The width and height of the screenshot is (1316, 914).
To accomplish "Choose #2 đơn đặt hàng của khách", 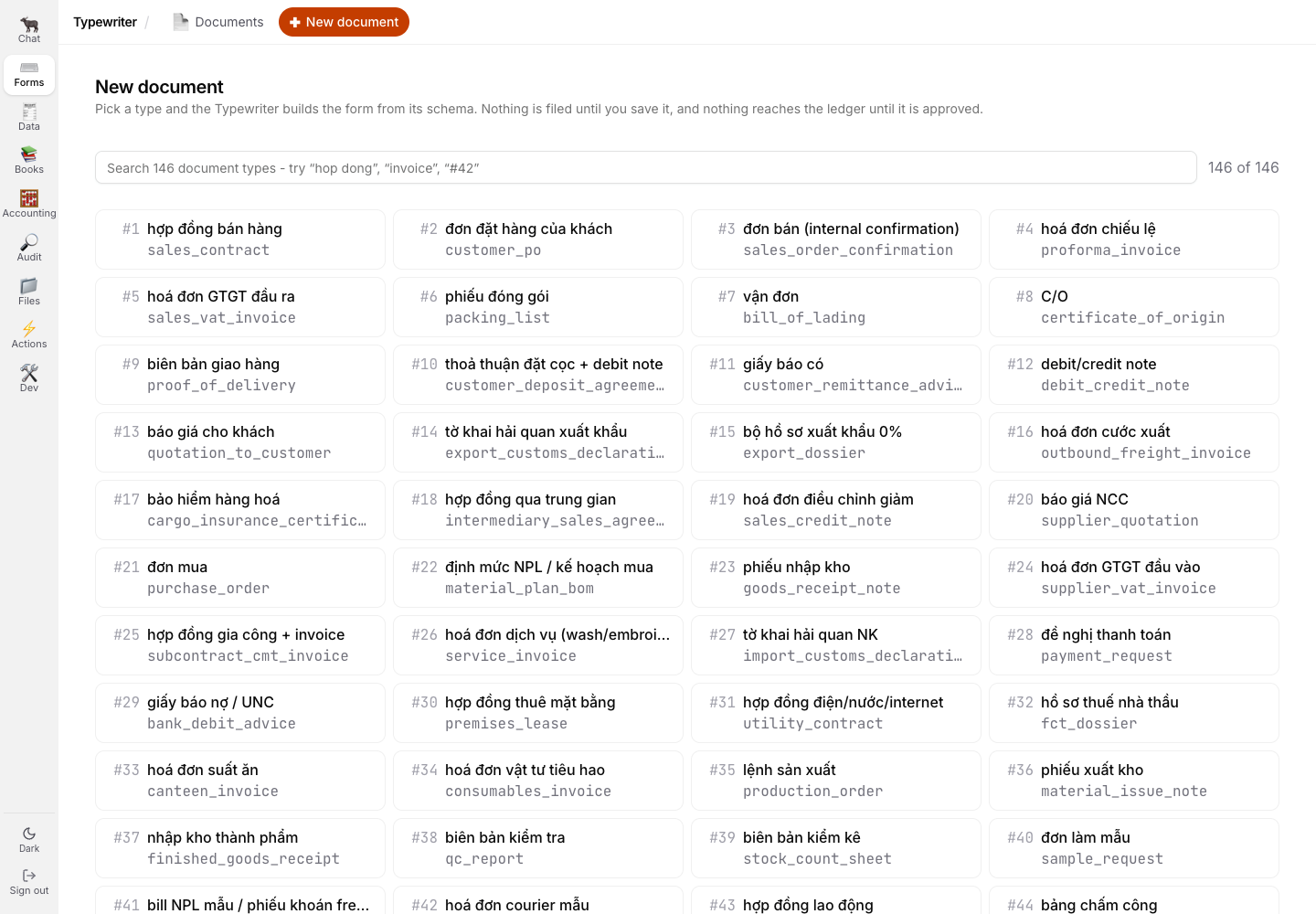I will coord(538,239).
